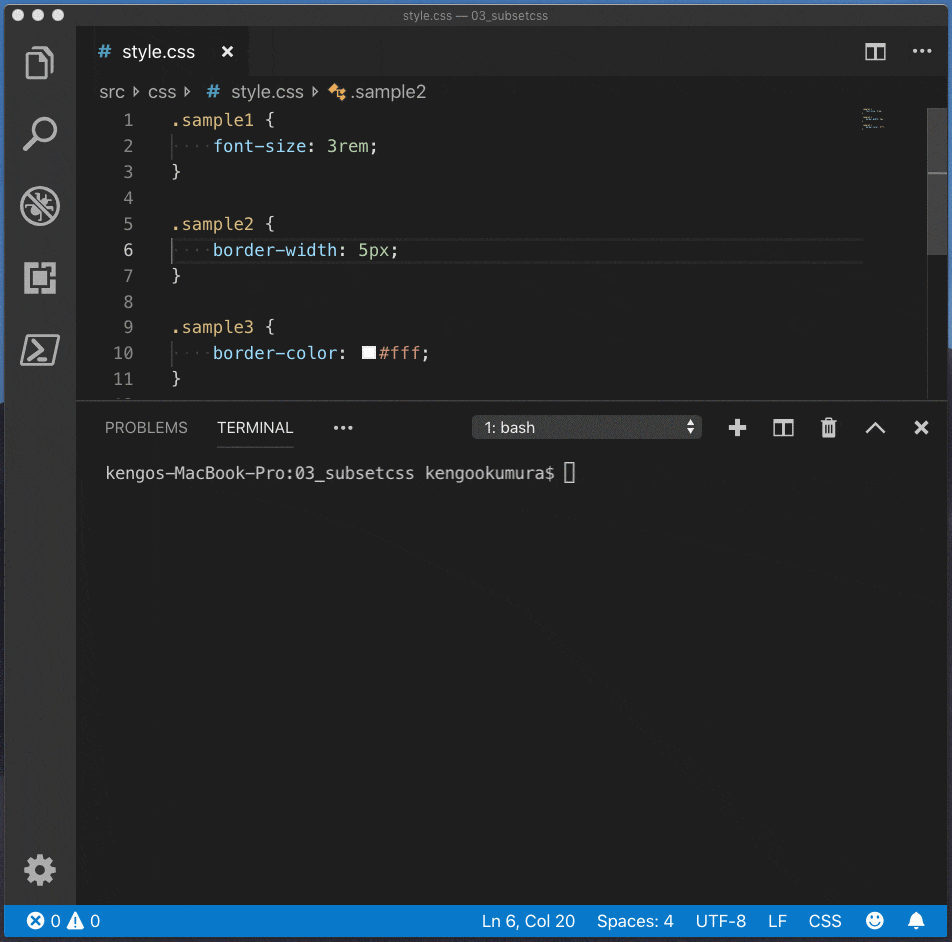Open the Manage gear settings icon

(x=40, y=868)
